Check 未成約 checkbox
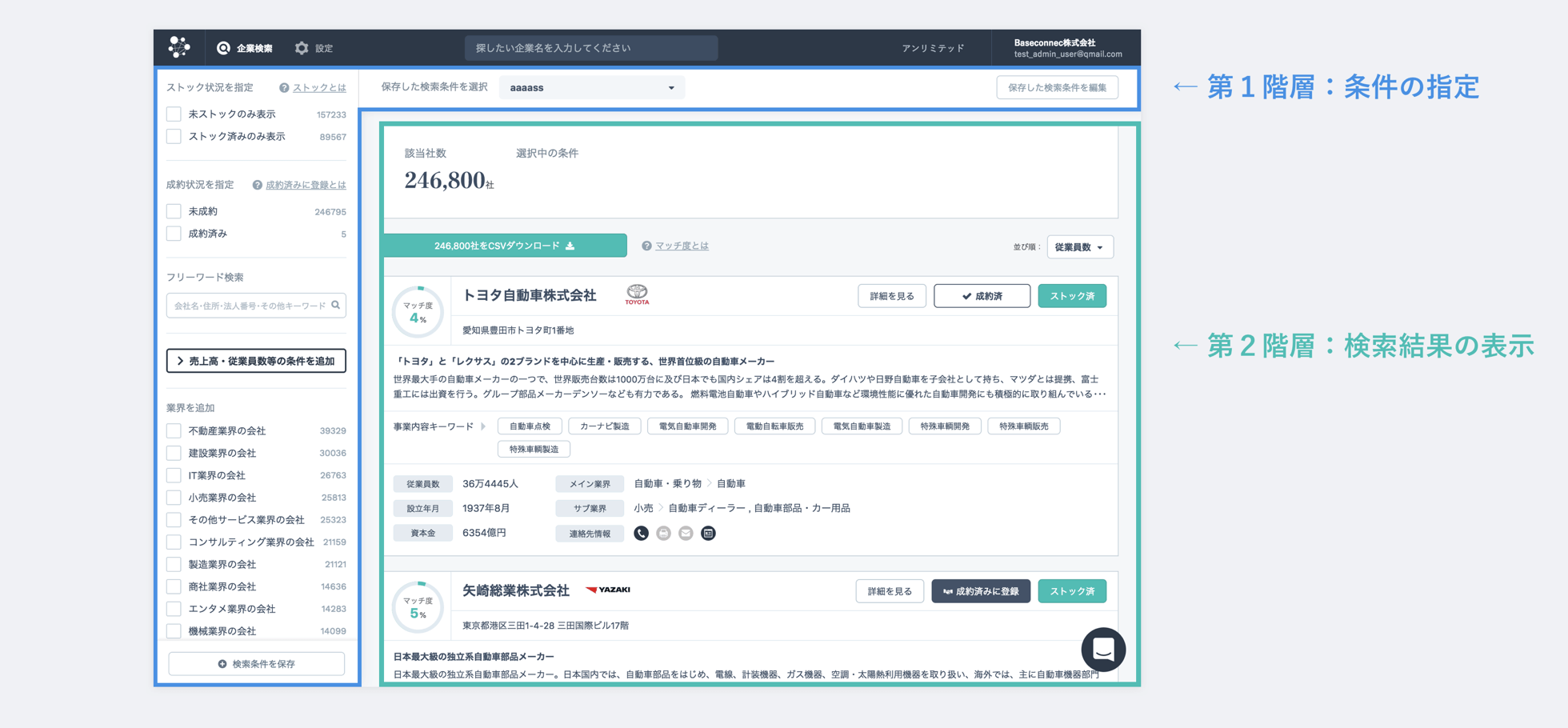 pos(174,211)
